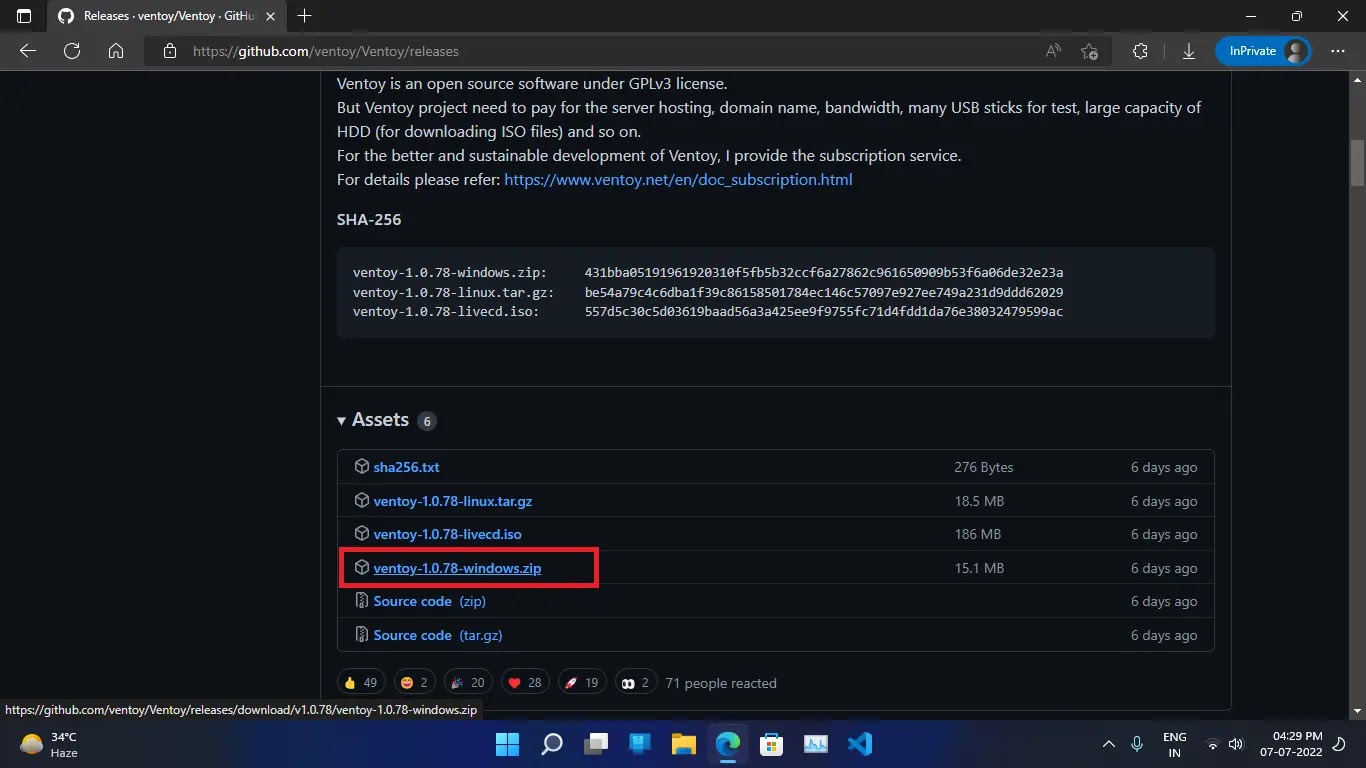Open Read aloud icon in address bar
This screenshot has width=1366, height=768.
[1053, 51]
